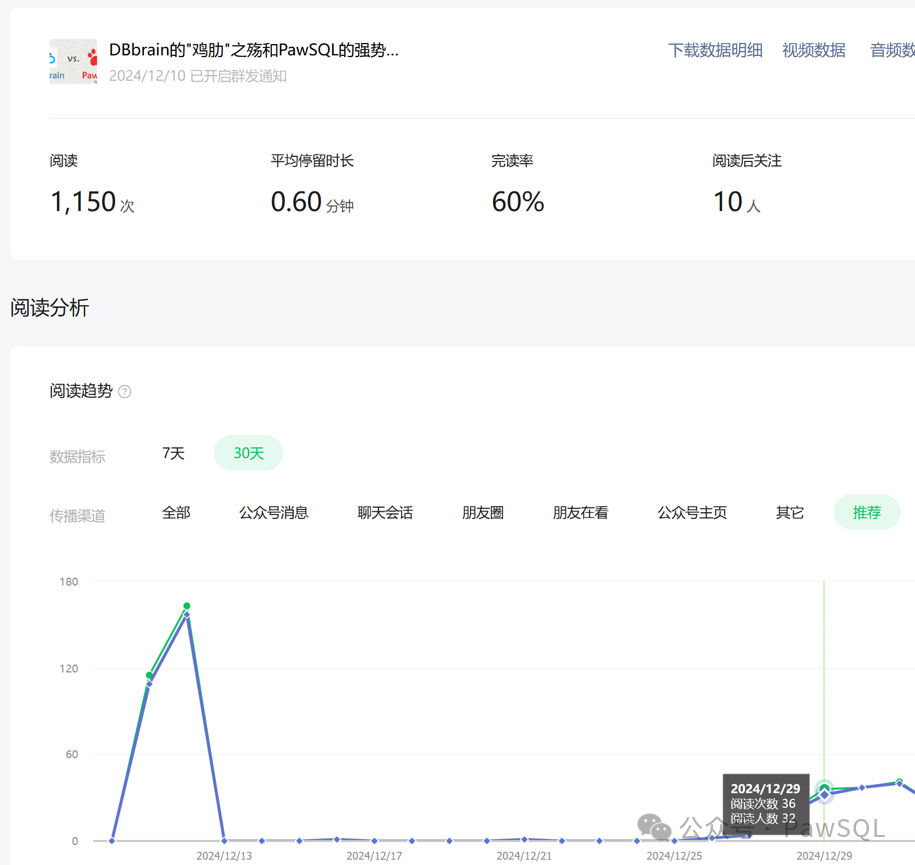The height and width of the screenshot is (865, 915).
Task: Select the 其它 channel filter
Action: (790, 512)
